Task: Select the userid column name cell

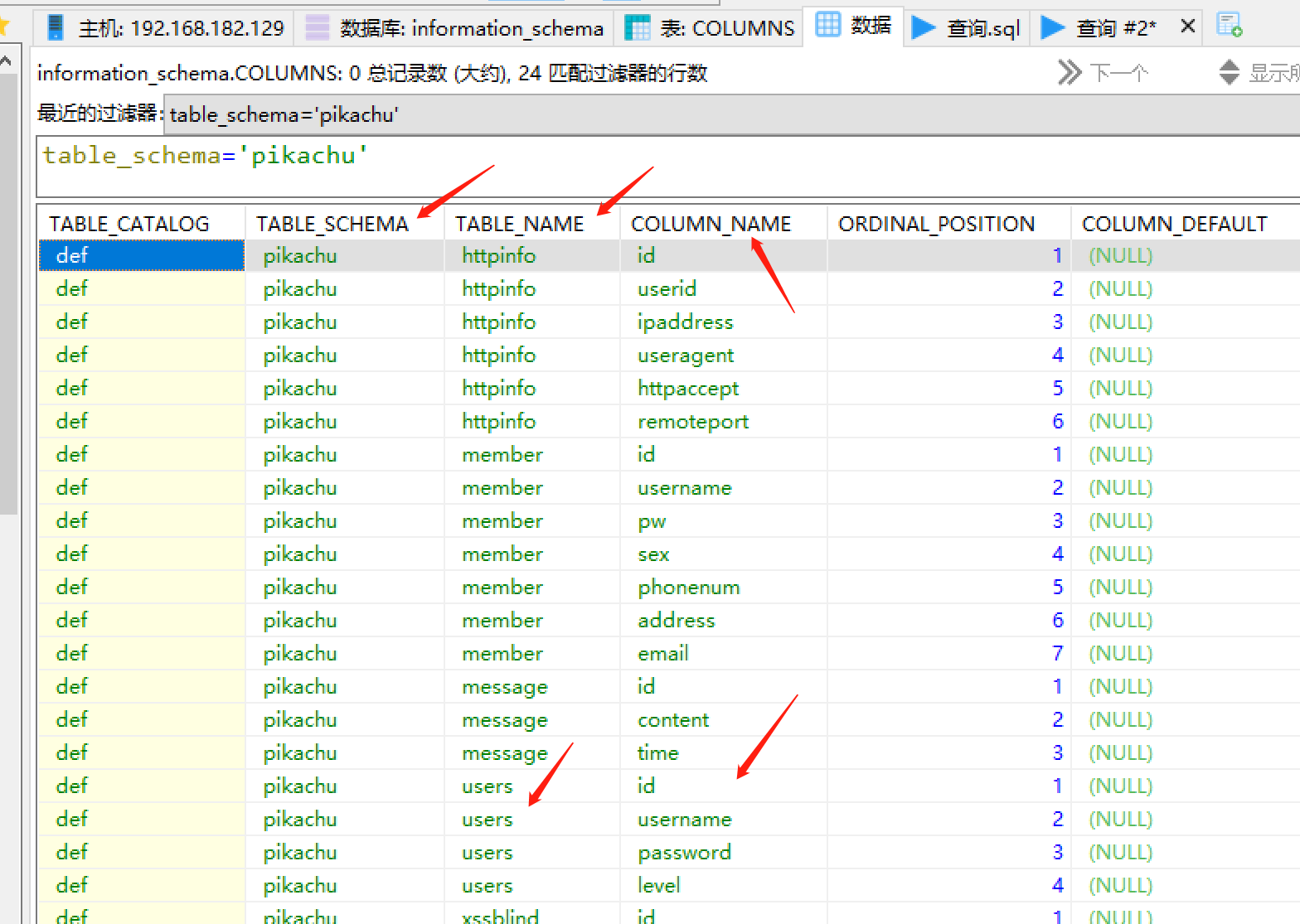Action: pyautogui.click(x=723, y=288)
